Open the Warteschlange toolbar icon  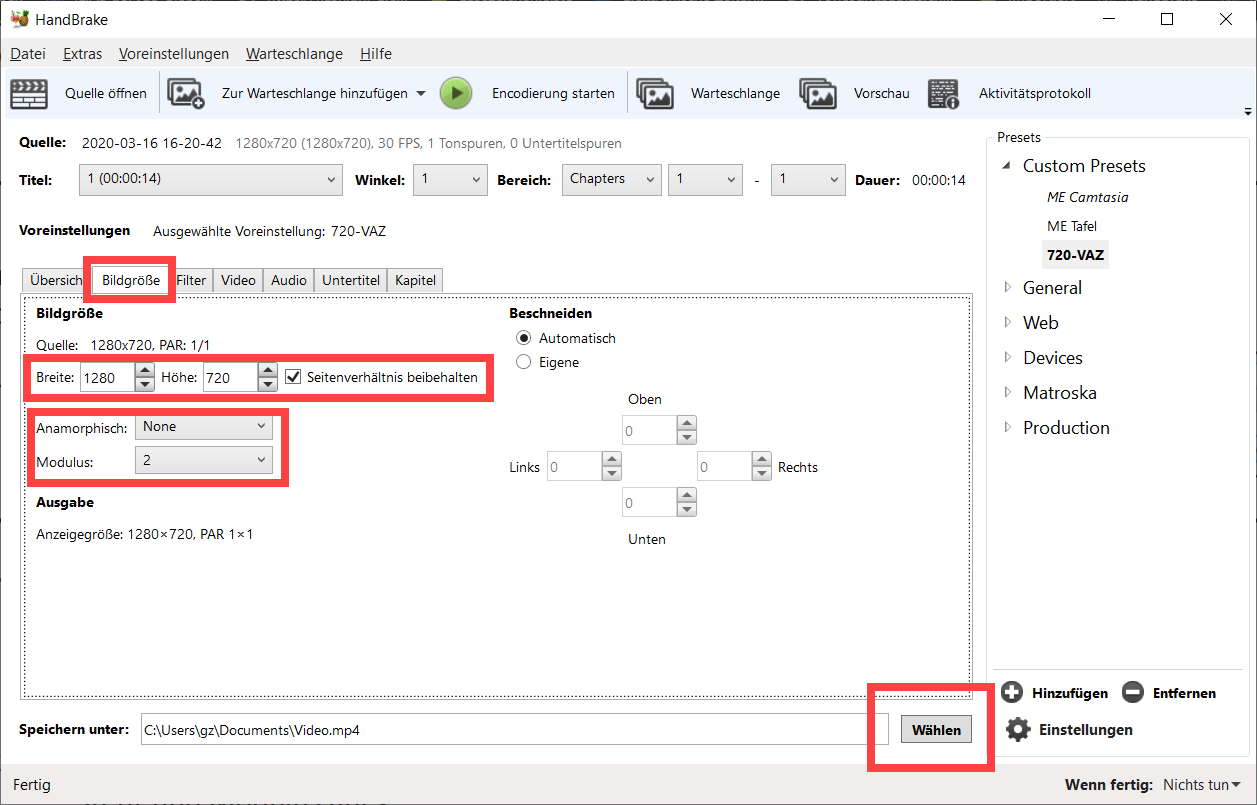tap(655, 93)
